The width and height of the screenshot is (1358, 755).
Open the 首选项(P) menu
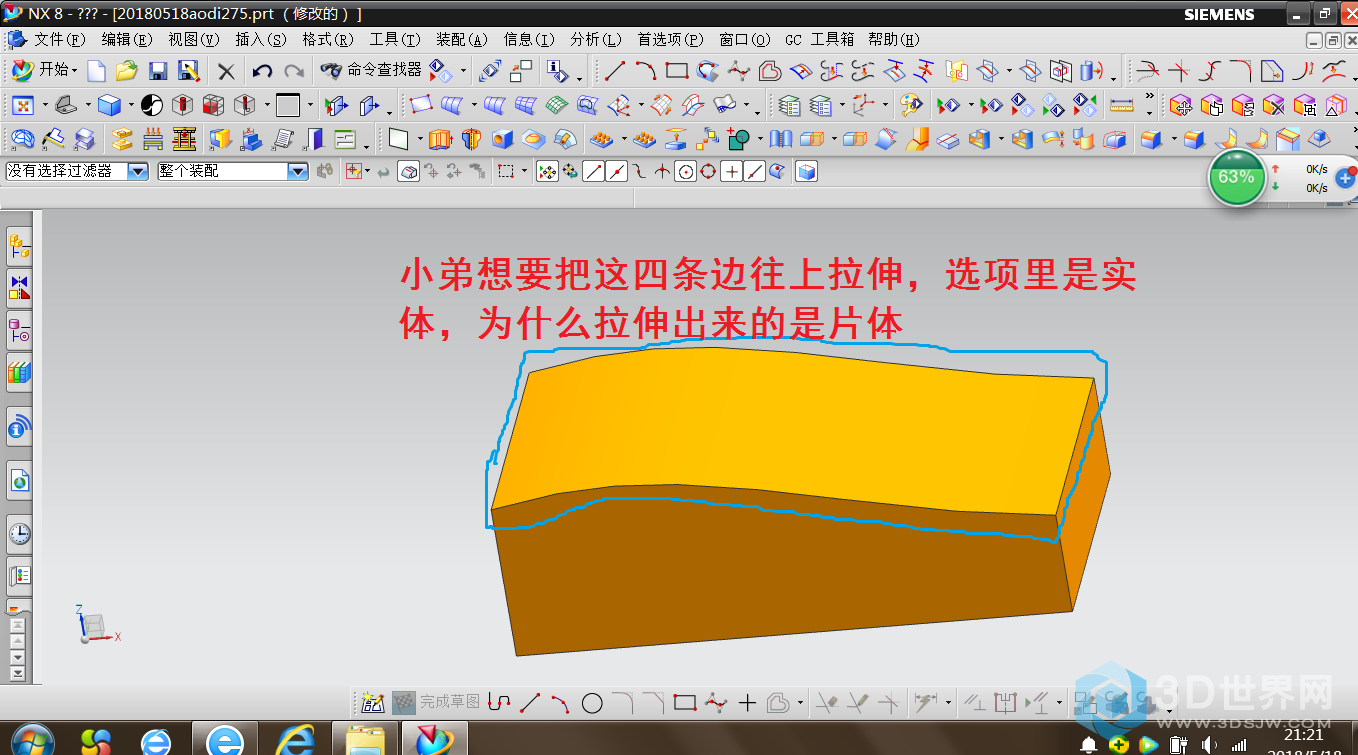tap(671, 39)
